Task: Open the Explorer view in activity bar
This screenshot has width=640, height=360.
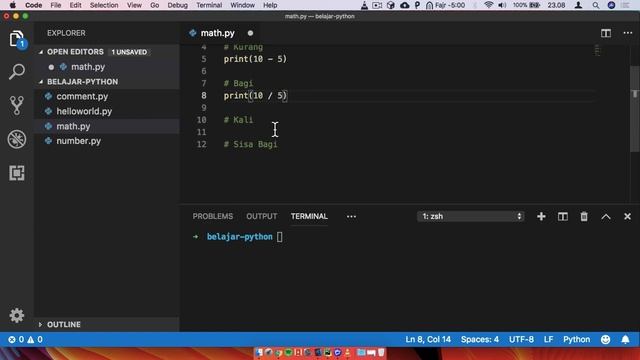Action: [17, 39]
